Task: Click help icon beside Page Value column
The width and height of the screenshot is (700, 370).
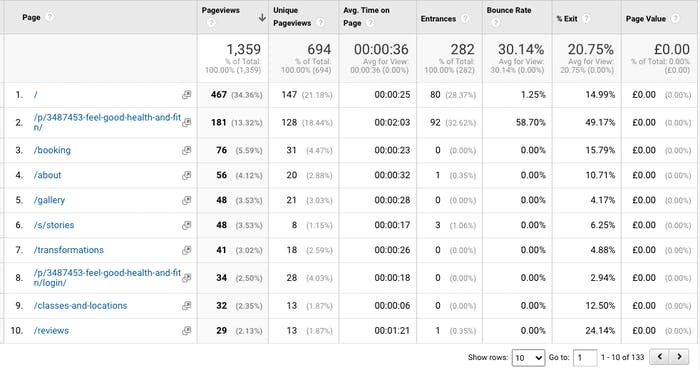Action: 675,18
